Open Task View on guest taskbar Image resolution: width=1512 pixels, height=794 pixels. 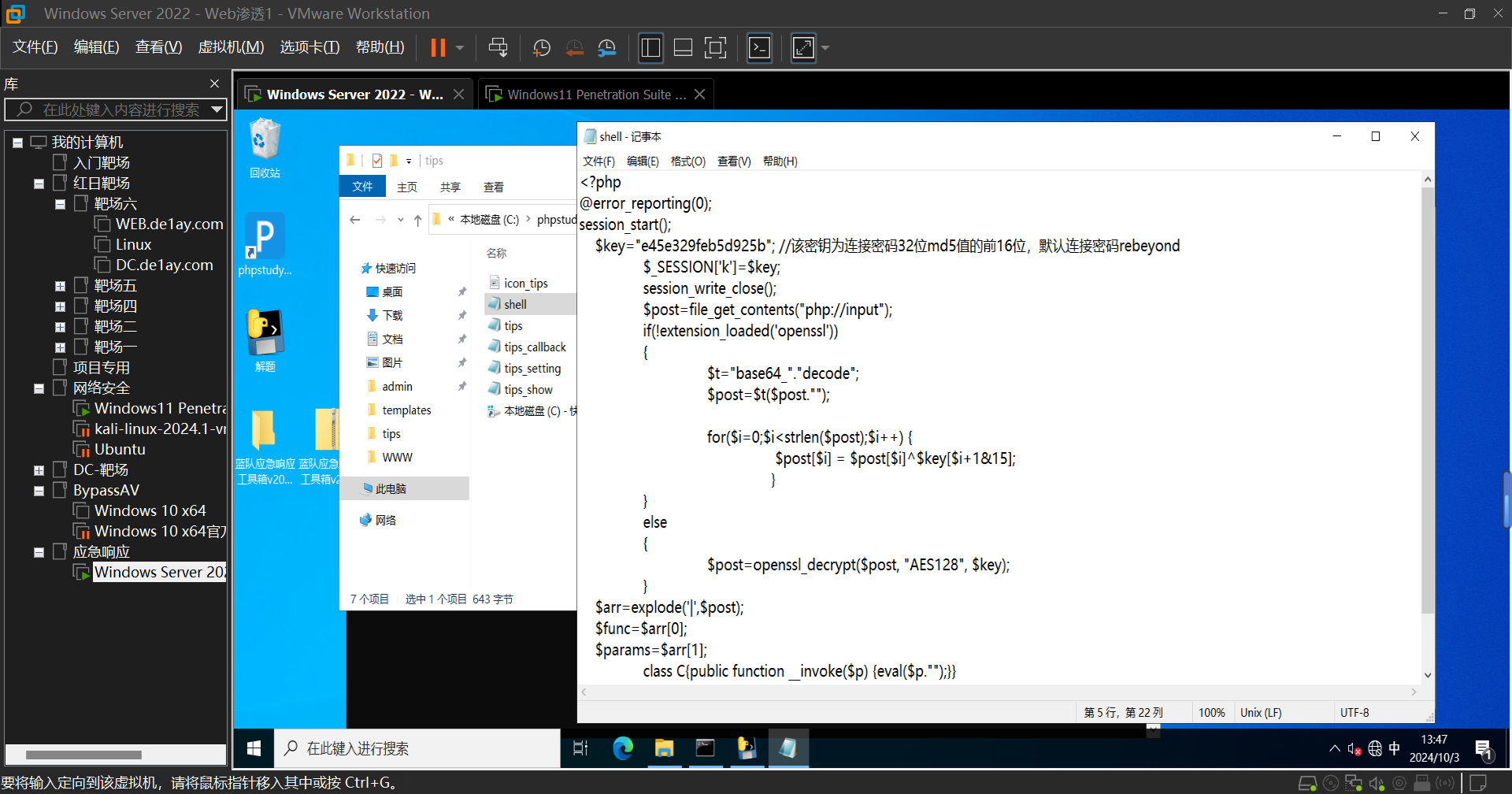tap(580, 748)
